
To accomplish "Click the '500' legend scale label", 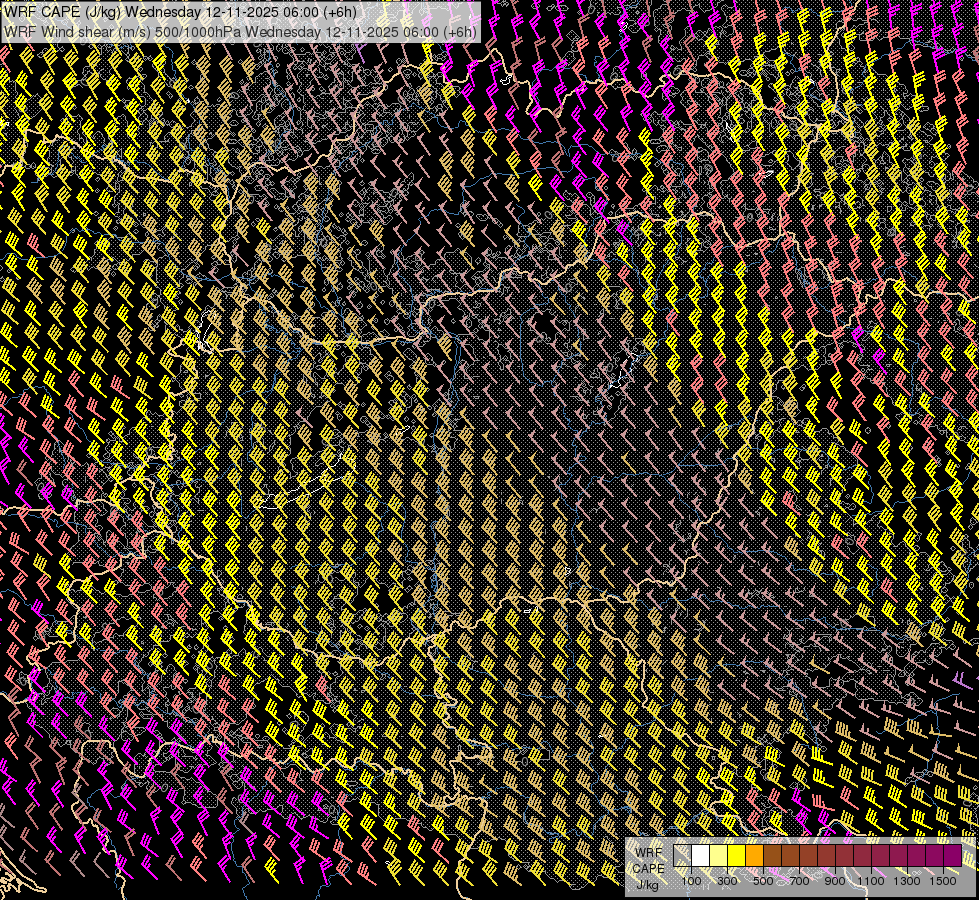I will (x=763, y=881).
